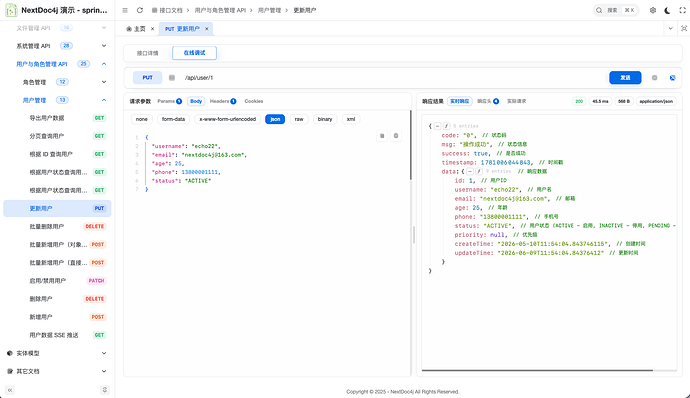
Task: Open the tab list dropdown chevron
Action: (670, 29)
